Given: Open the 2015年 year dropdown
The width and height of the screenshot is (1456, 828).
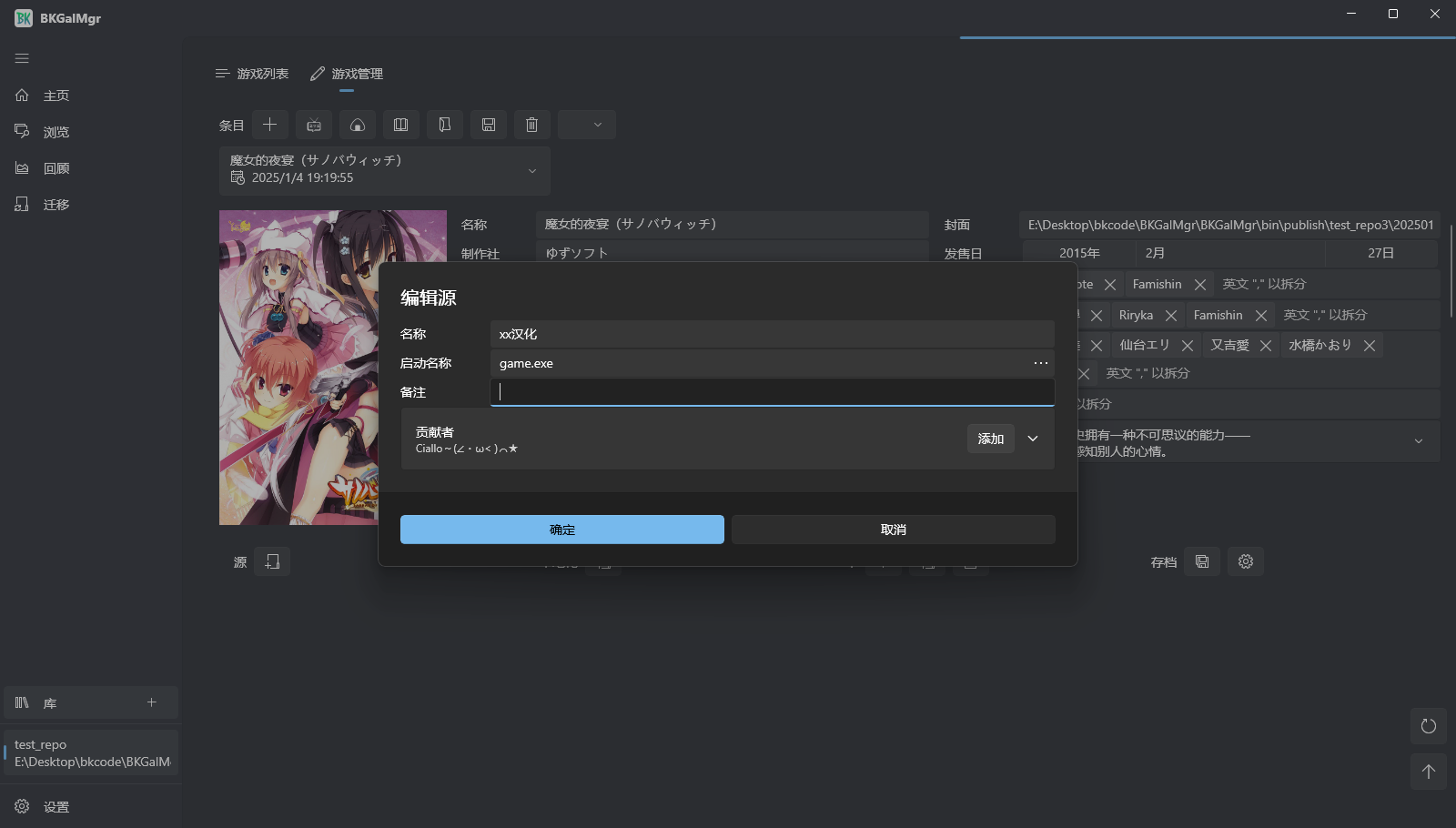Looking at the screenshot, I should pyautogui.click(x=1081, y=253).
